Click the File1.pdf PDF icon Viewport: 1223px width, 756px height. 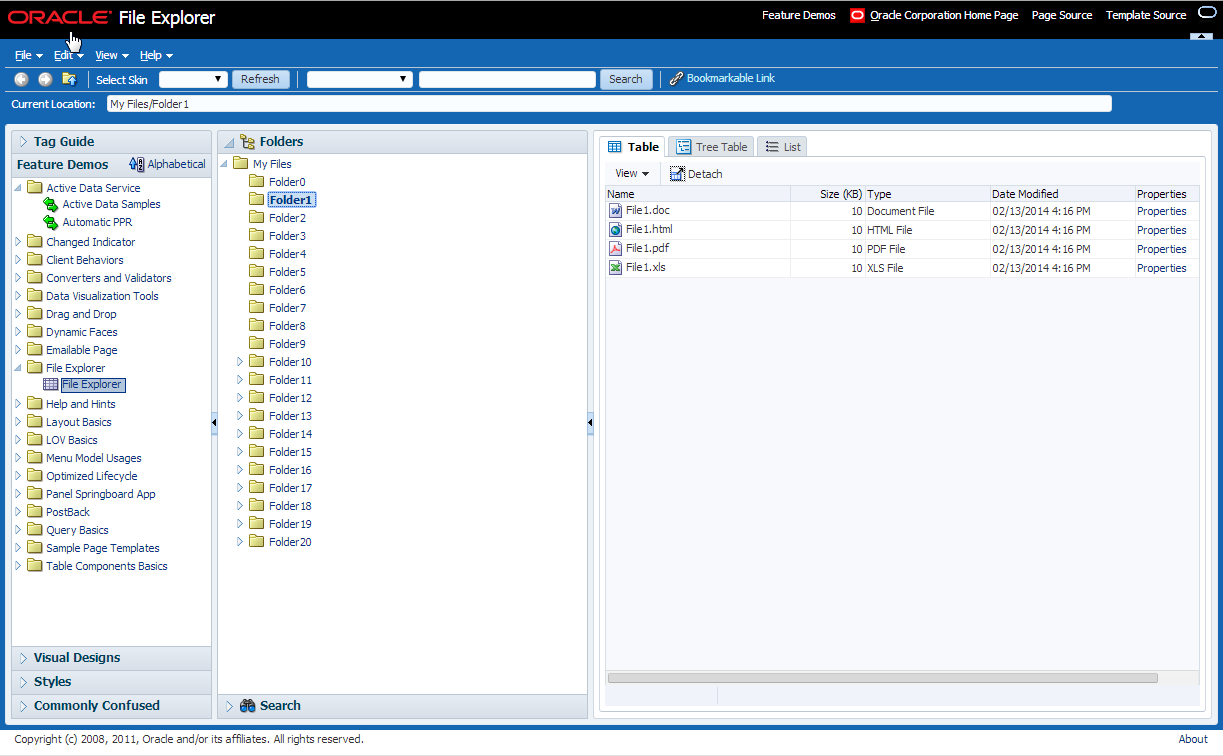point(616,249)
